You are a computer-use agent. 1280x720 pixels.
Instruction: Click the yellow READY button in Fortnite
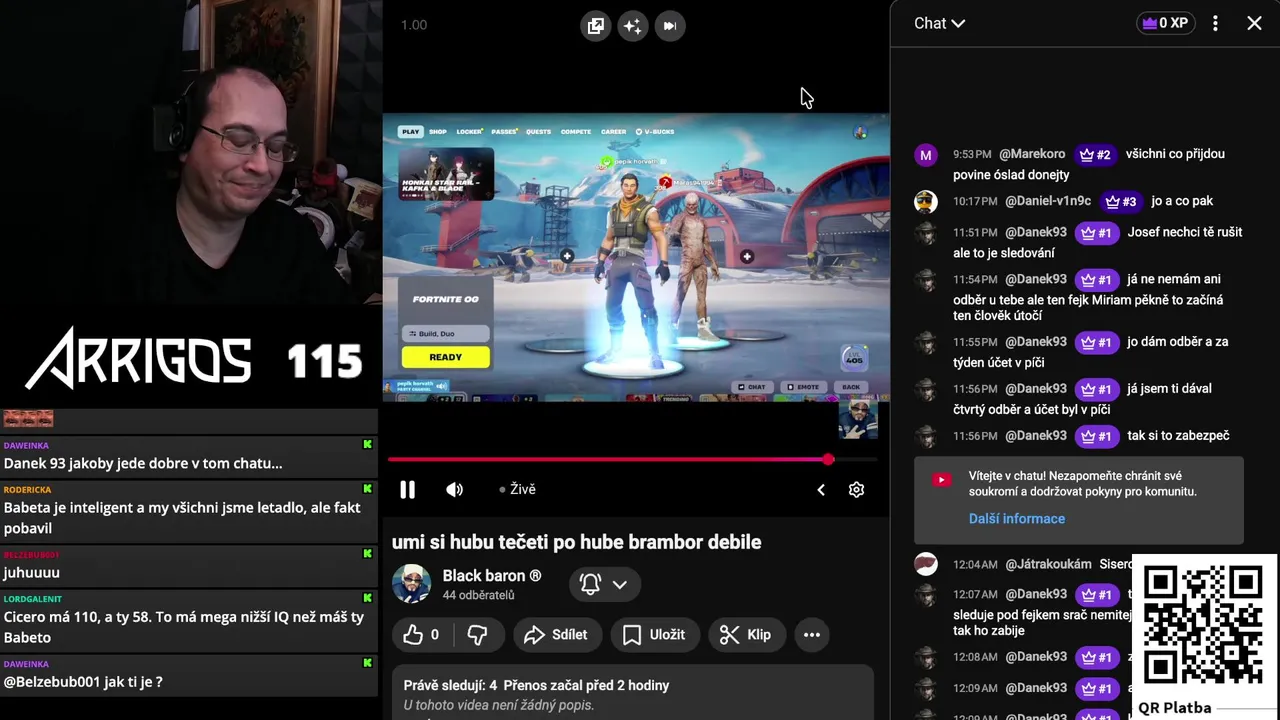coord(446,357)
